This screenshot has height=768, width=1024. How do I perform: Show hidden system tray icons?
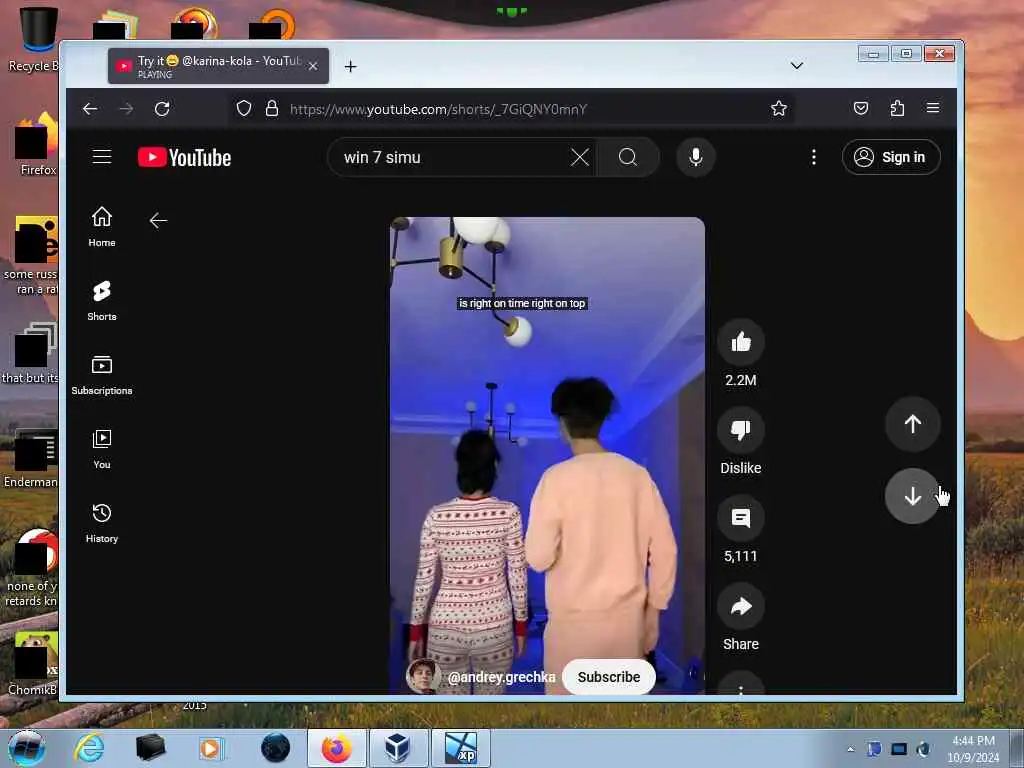point(850,749)
